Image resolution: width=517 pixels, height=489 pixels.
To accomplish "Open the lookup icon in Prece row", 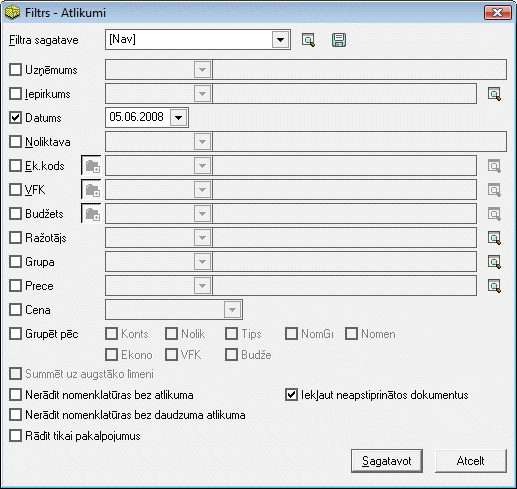I will coord(494,286).
